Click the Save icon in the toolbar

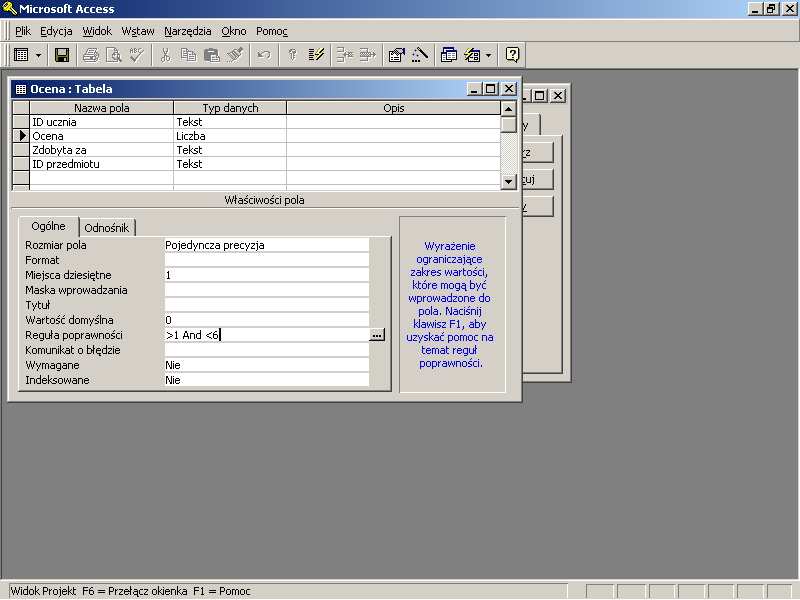click(62, 55)
